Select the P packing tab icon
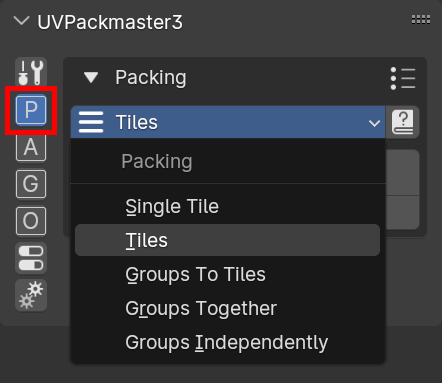442x383 pixels. 31,110
